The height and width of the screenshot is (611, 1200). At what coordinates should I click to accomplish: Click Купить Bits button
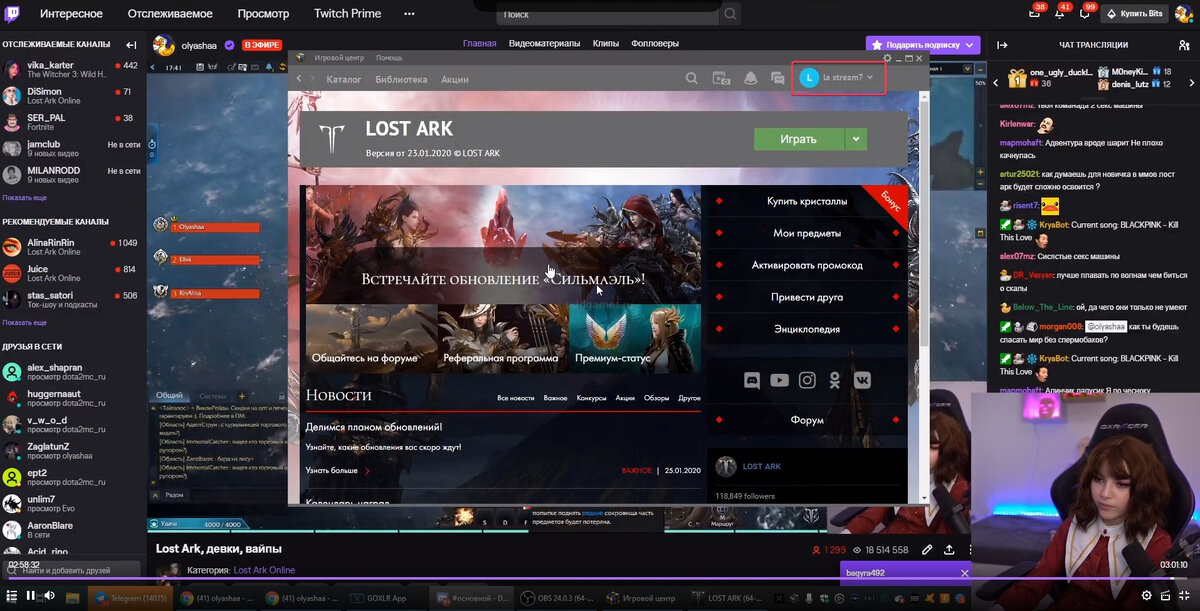(1135, 14)
